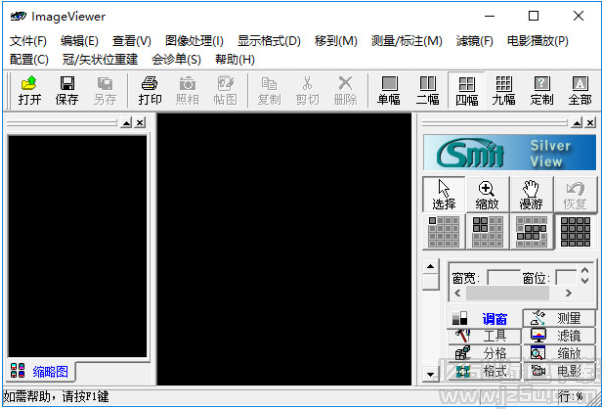Viewport: 603px width, 409px height.
Task: Open the 文件(F) menu
Action: (28, 41)
